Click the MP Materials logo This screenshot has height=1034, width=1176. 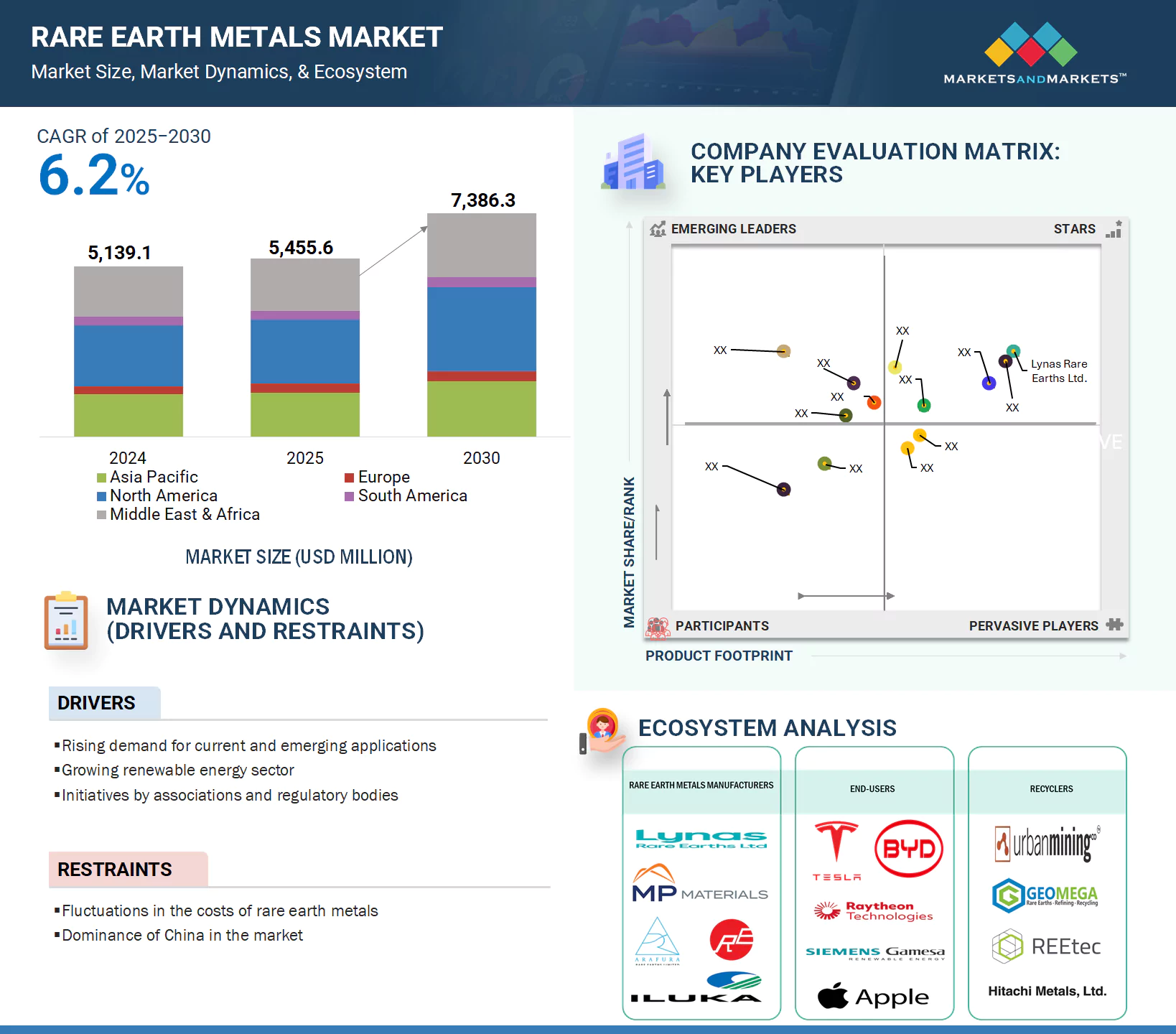click(699, 885)
